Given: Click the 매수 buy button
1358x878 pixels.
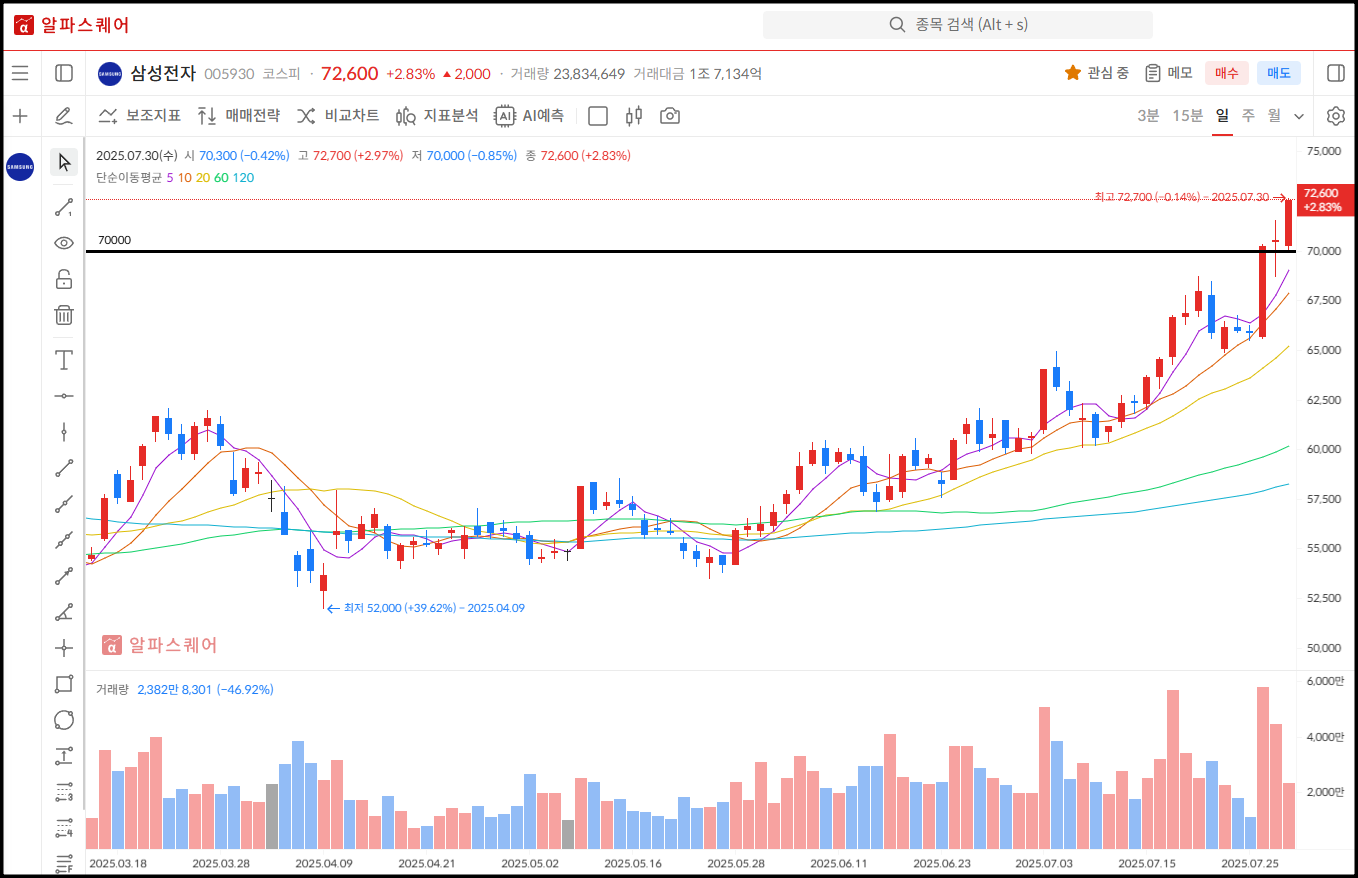Looking at the screenshot, I should [1227, 73].
